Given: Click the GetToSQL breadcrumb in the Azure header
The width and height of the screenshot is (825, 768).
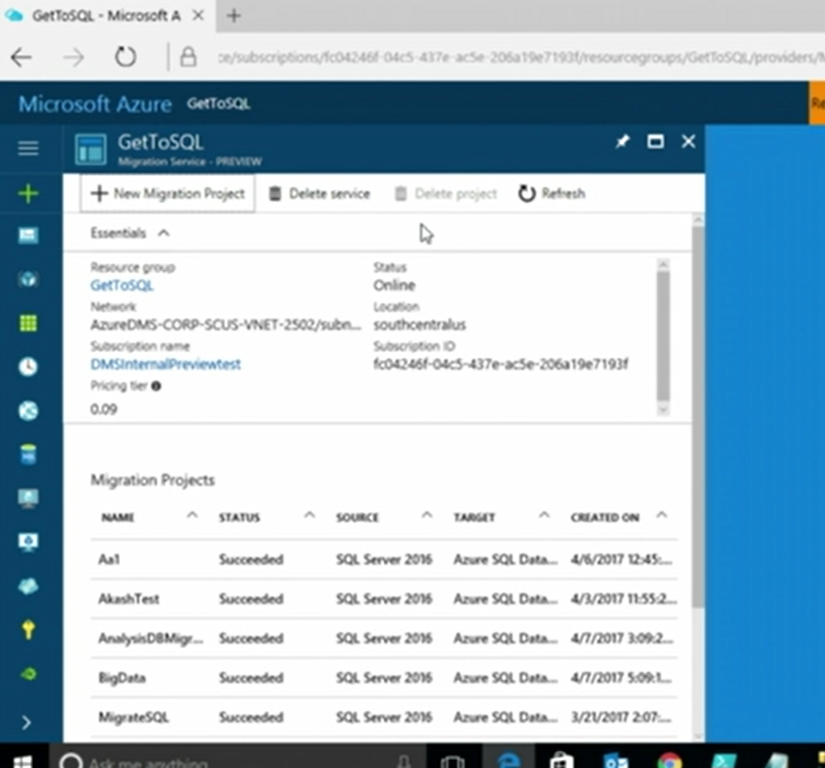Looking at the screenshot, I should click(218, 104).
